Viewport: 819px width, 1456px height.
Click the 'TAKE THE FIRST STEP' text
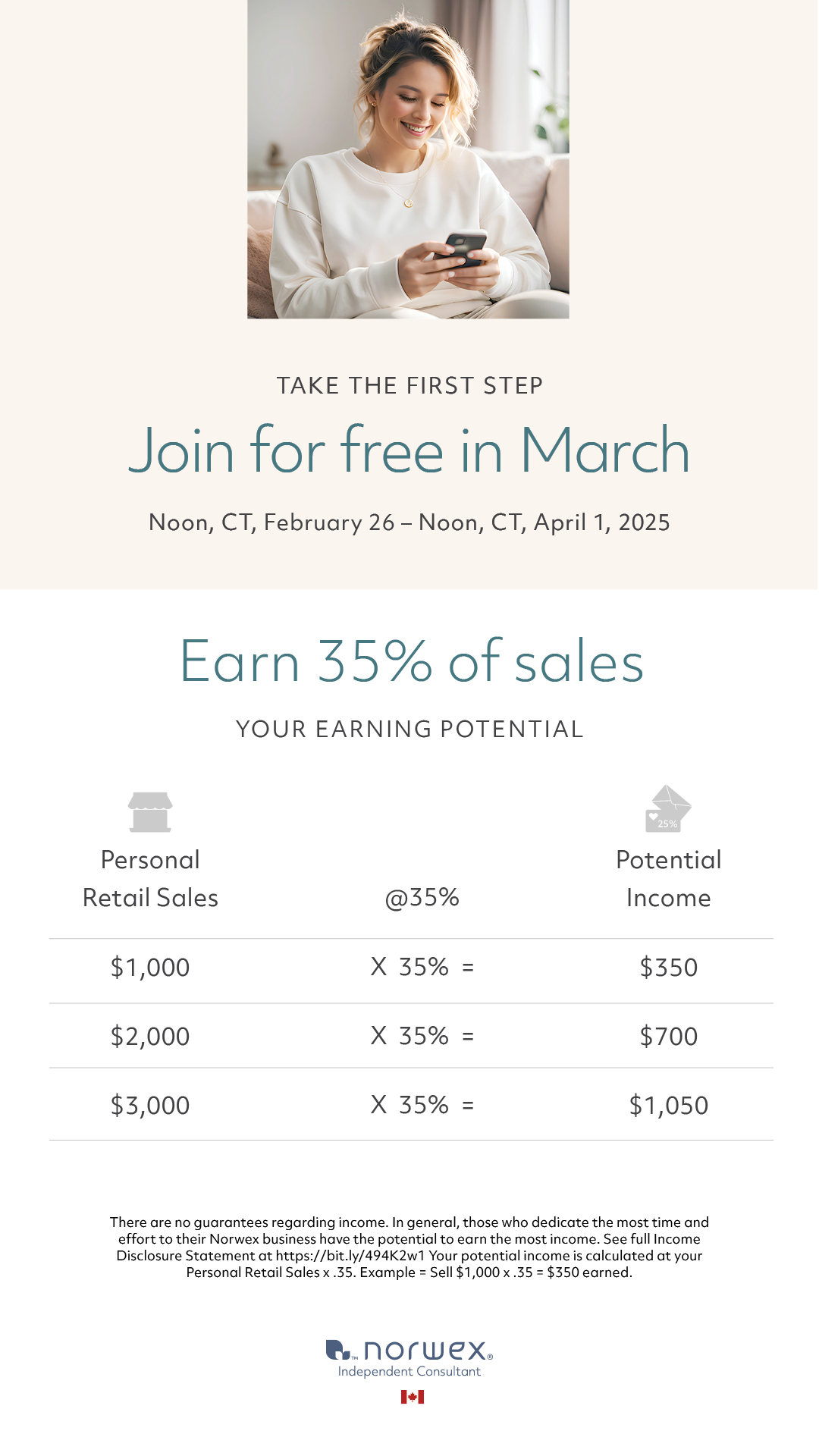(409, 385)
